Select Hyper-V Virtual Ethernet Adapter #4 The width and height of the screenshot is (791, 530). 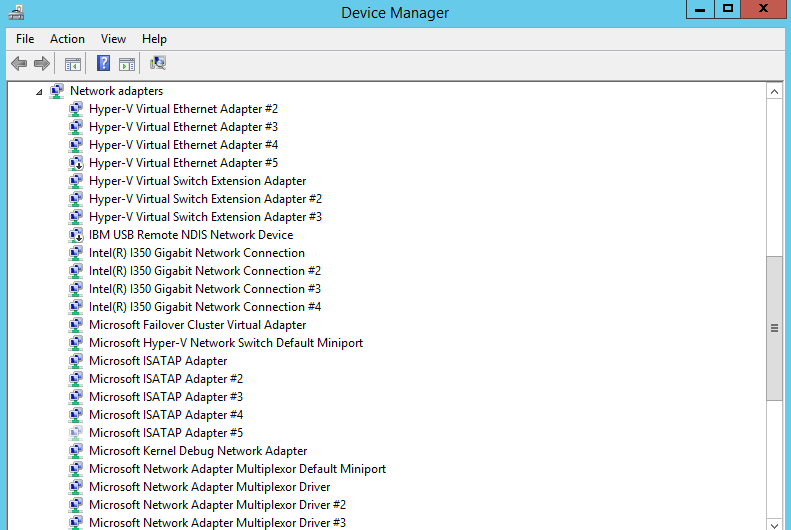184,145
